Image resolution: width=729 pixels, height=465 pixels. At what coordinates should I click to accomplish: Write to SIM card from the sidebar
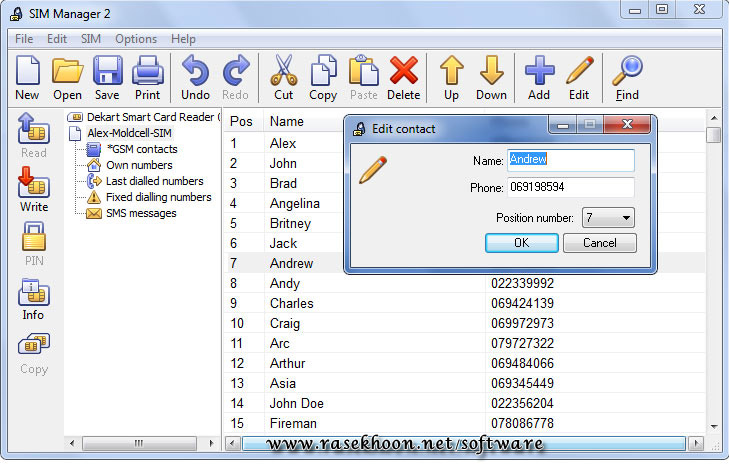click(x=34, y=189)
